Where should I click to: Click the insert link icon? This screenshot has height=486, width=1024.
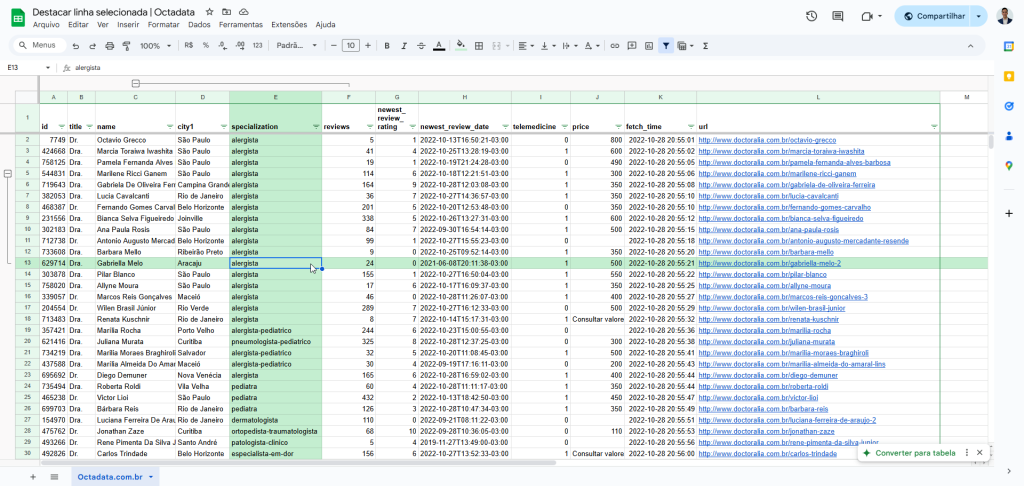tap(615, 46)
